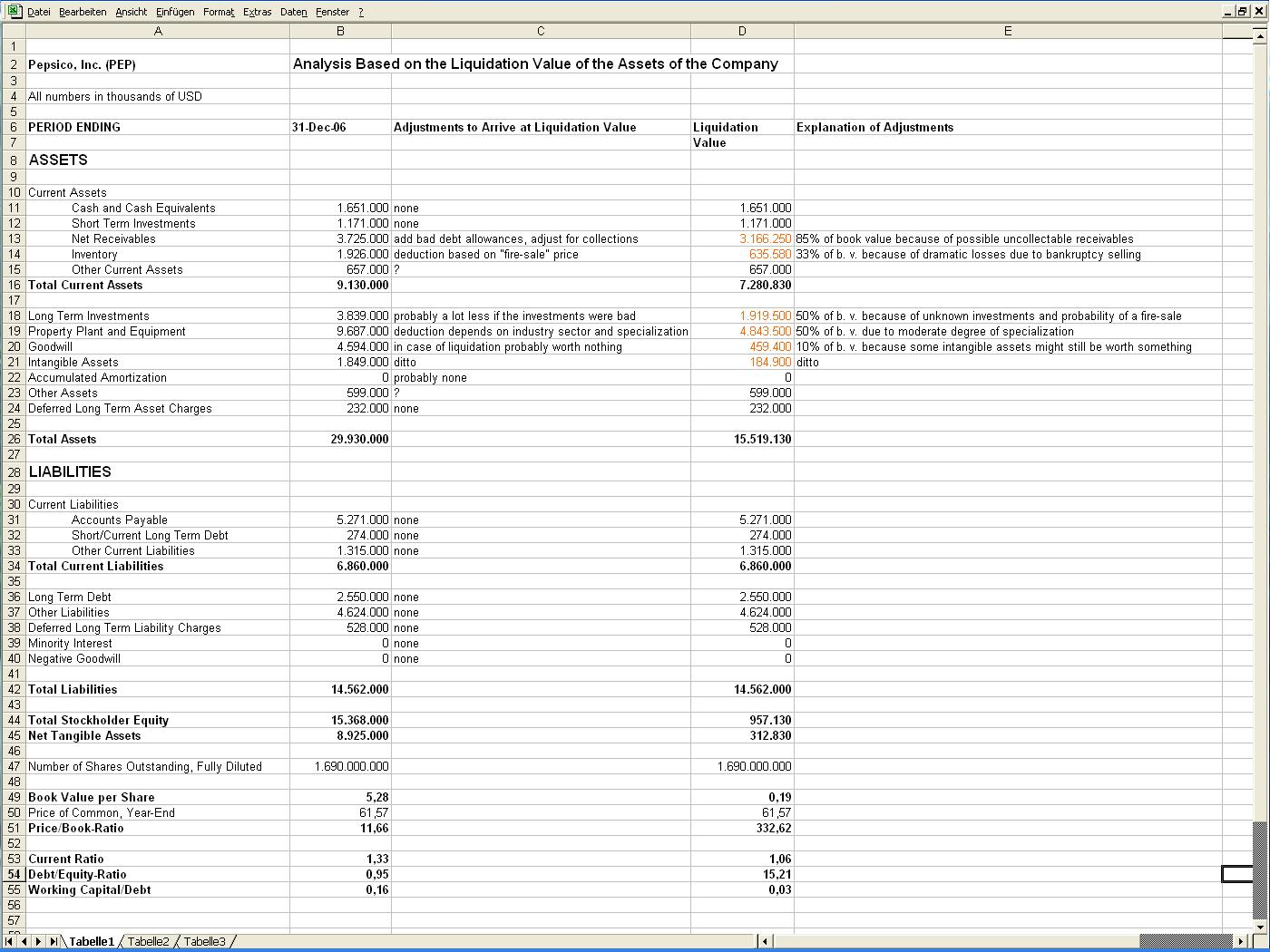
Task: Click the horizontal scrollbar left arrow
Action: (765, 941)
